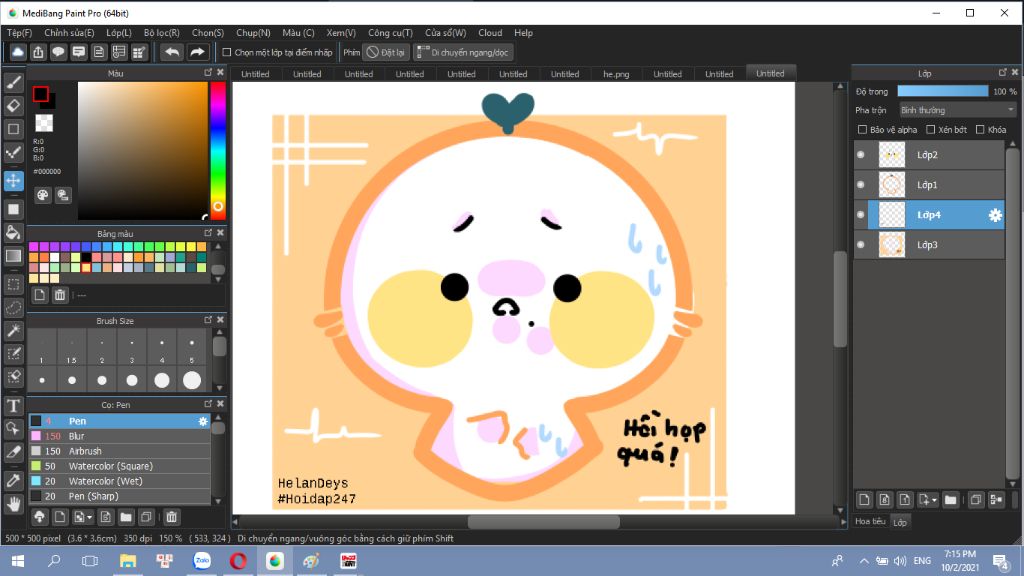
Task: Open the Cloud menu
Action: point(490,33)
